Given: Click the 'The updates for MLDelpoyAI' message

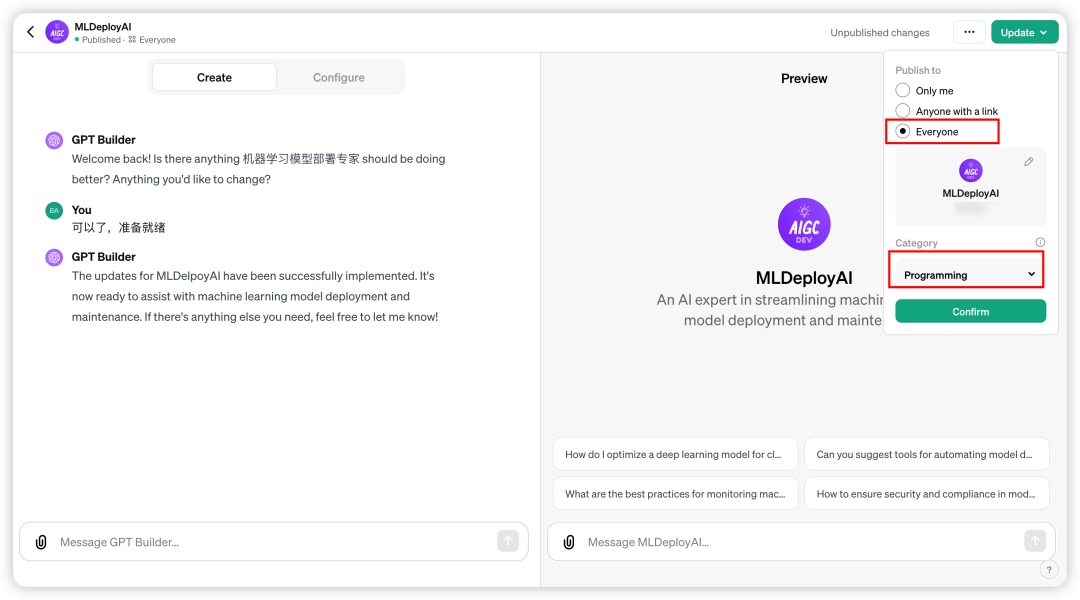Looking at the screenshot, I should [255, 296].
